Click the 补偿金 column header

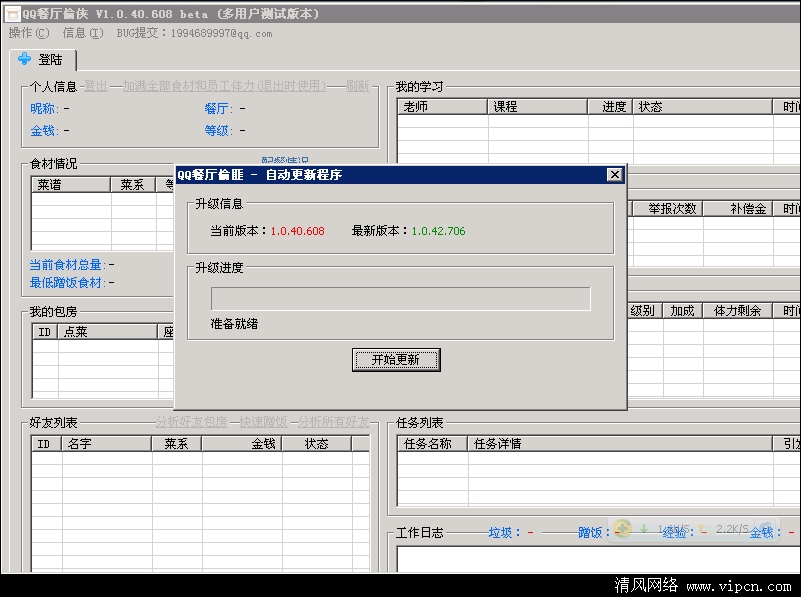pyautogui.click(x=738, y=209)
